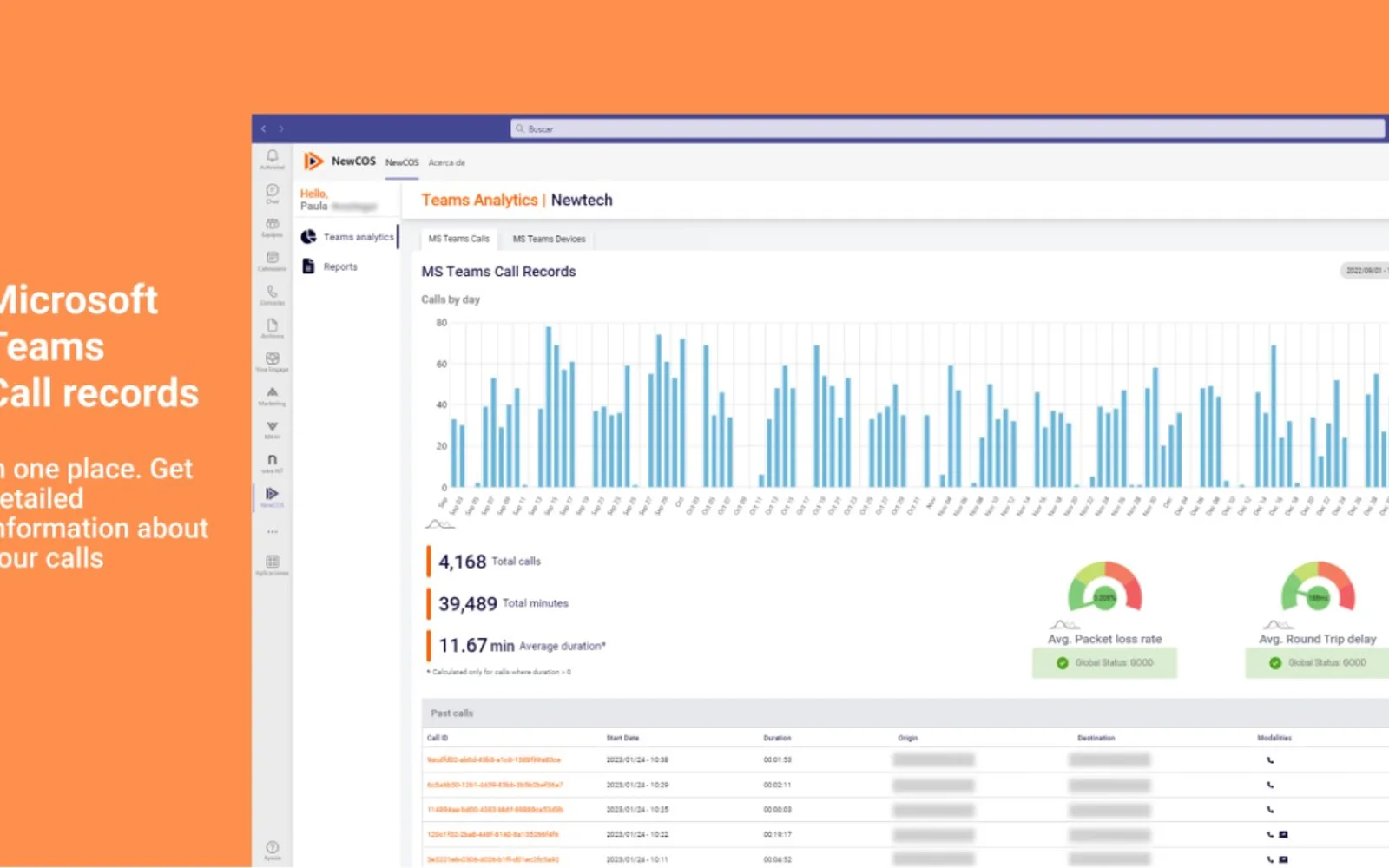Screen dimensions: 1389x868
Task: Click the Reports document icon
Action: click(x=308, y=266)
